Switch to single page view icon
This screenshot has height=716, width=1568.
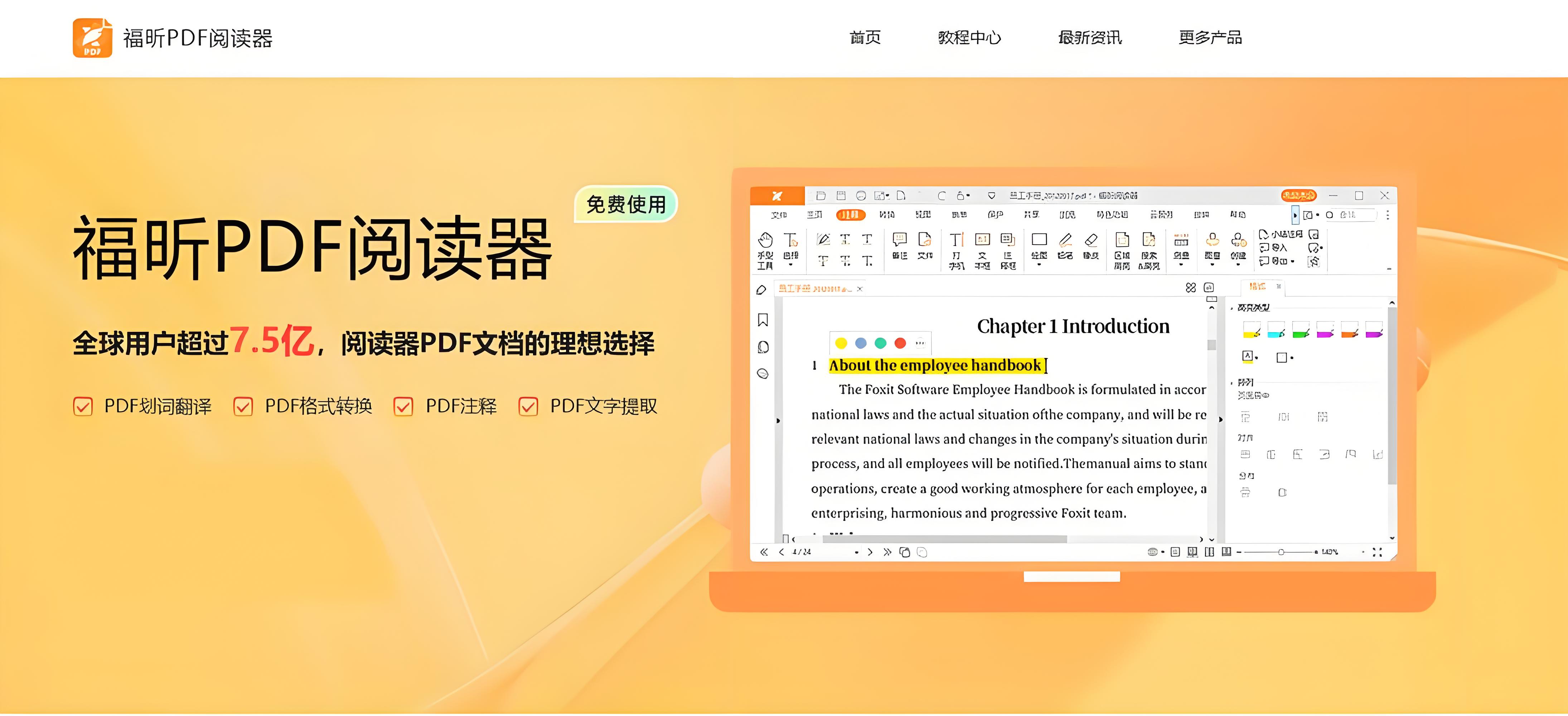tap(1175, 552)
